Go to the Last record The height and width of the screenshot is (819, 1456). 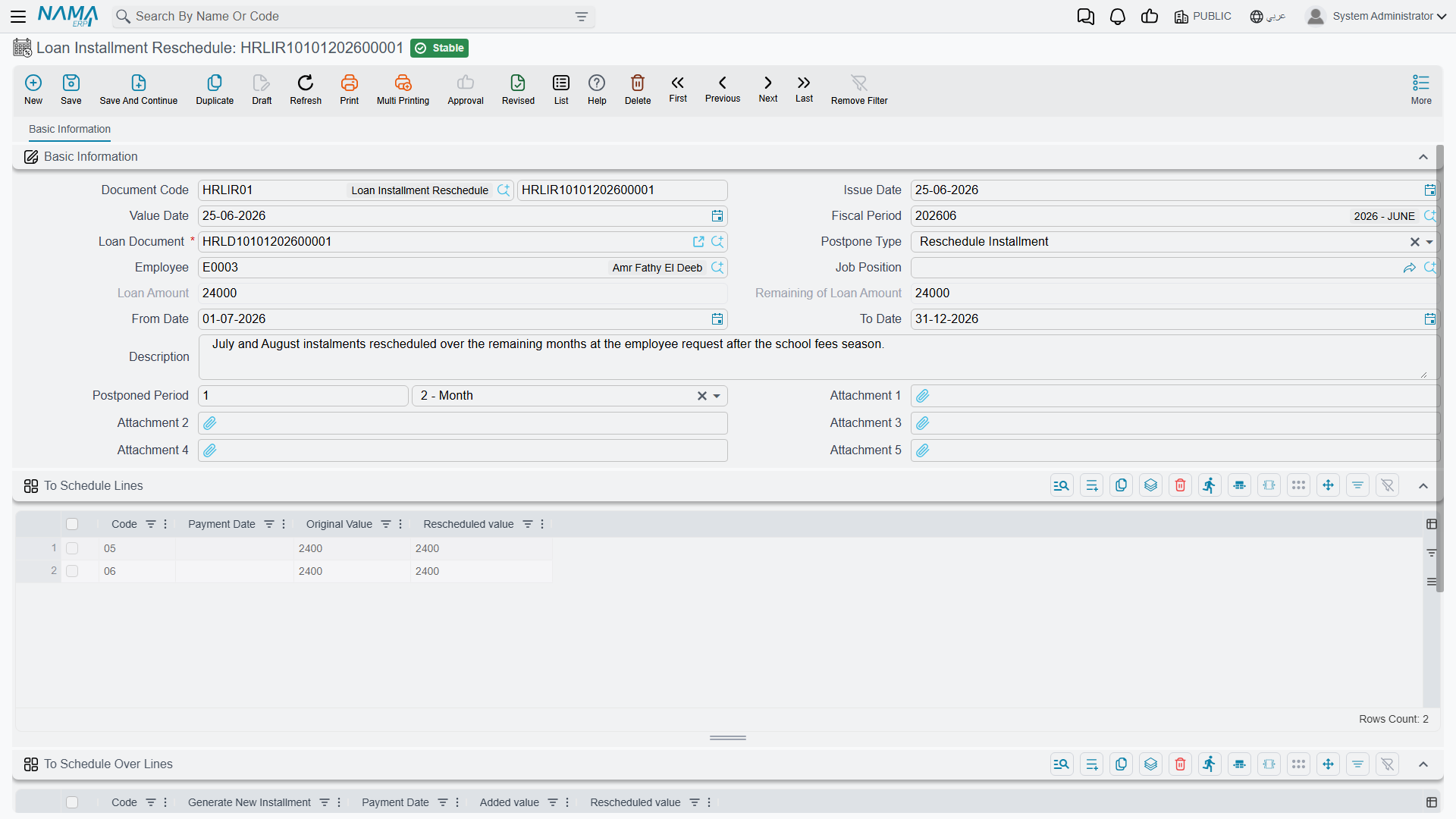click(x=804, y=88)
